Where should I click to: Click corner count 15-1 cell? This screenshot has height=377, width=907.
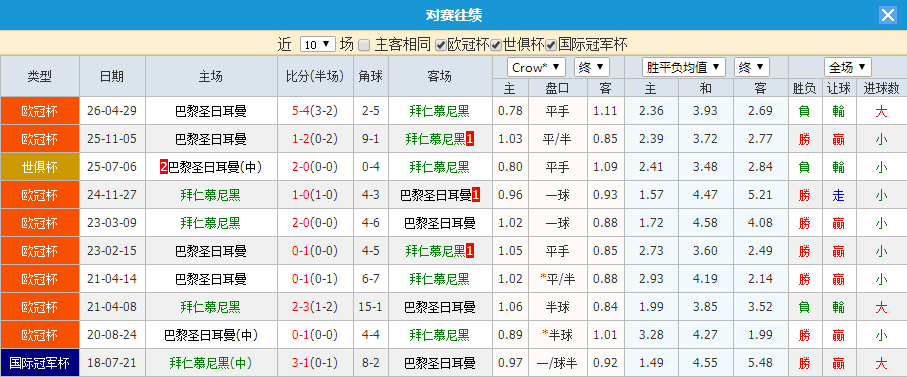pos(370,307)
